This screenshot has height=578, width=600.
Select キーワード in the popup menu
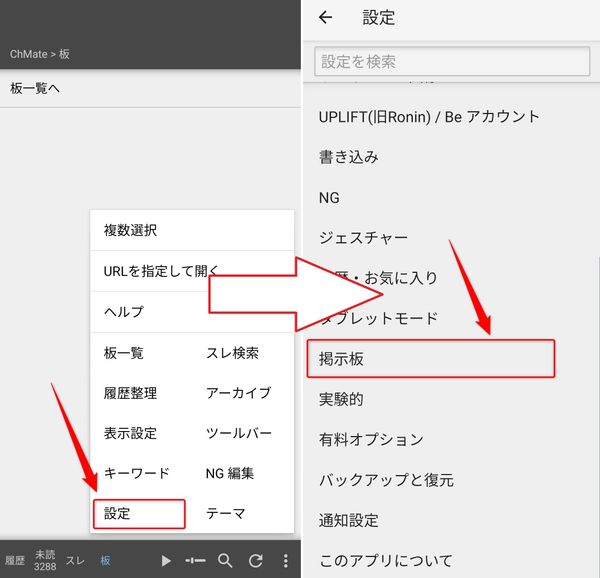coord(136,473)
